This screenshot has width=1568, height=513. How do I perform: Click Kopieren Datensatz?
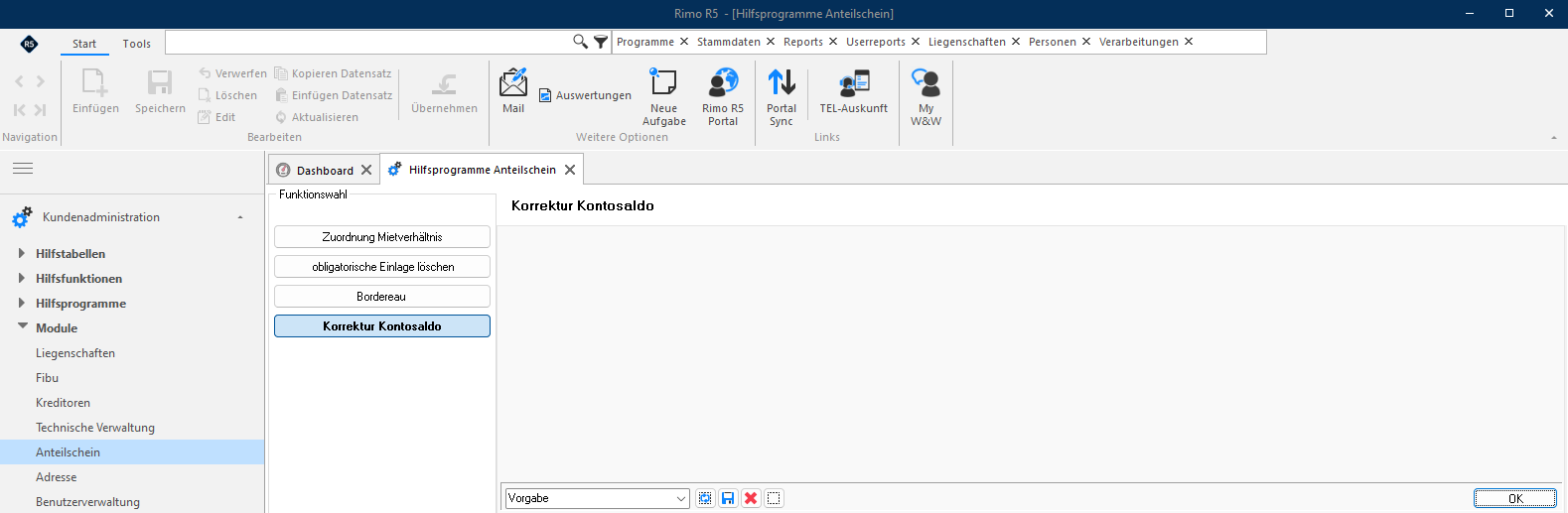click(333, 73)
